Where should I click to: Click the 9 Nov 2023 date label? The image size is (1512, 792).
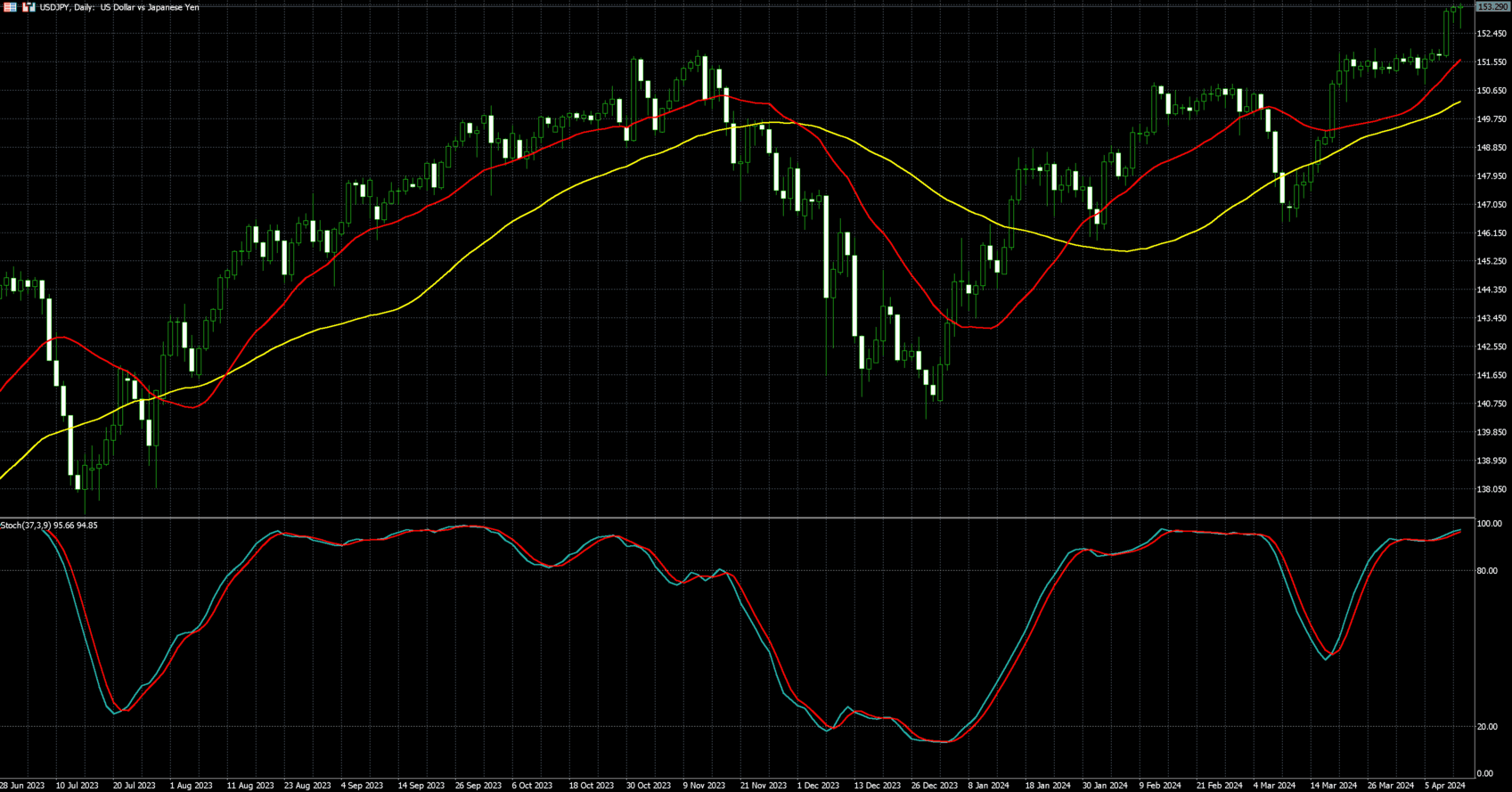(704, 786)
